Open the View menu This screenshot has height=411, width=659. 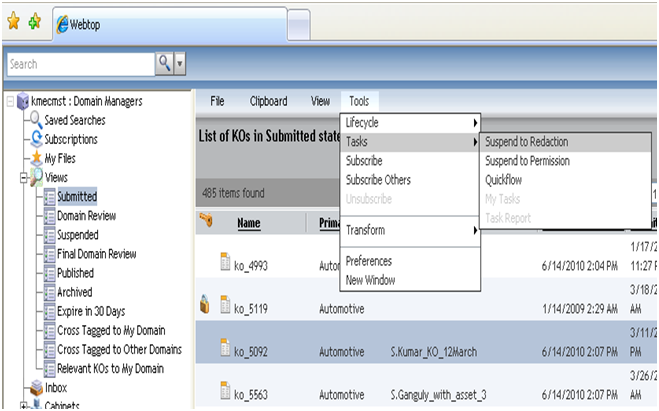[x=320, y=101]
